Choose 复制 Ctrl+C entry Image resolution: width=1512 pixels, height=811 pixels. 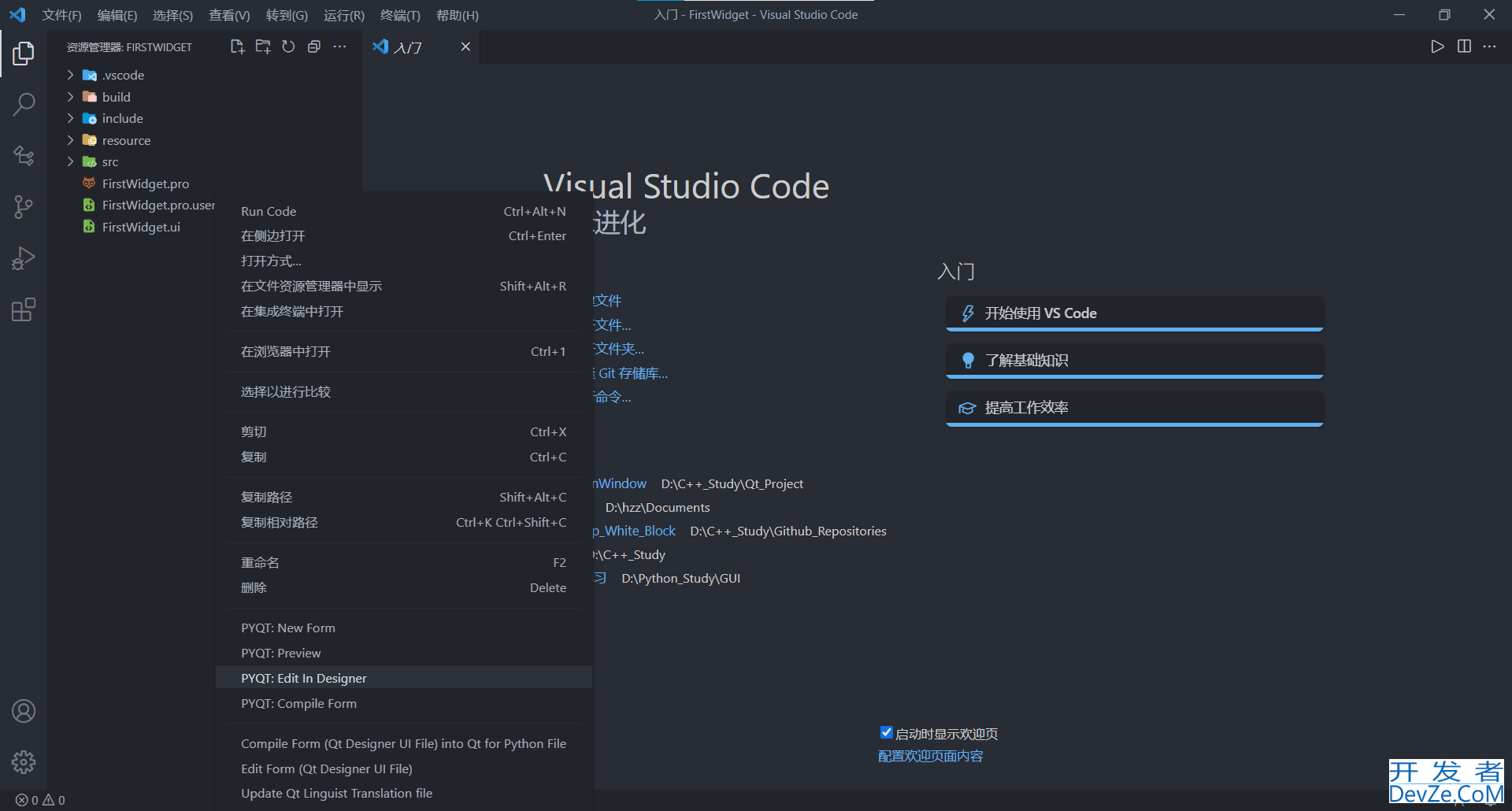coord(403,457)
